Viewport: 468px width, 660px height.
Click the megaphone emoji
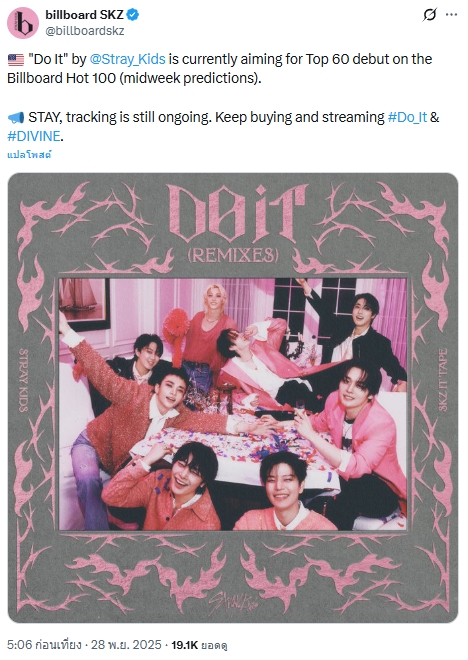pyautogui.click(x=16, y=117)
